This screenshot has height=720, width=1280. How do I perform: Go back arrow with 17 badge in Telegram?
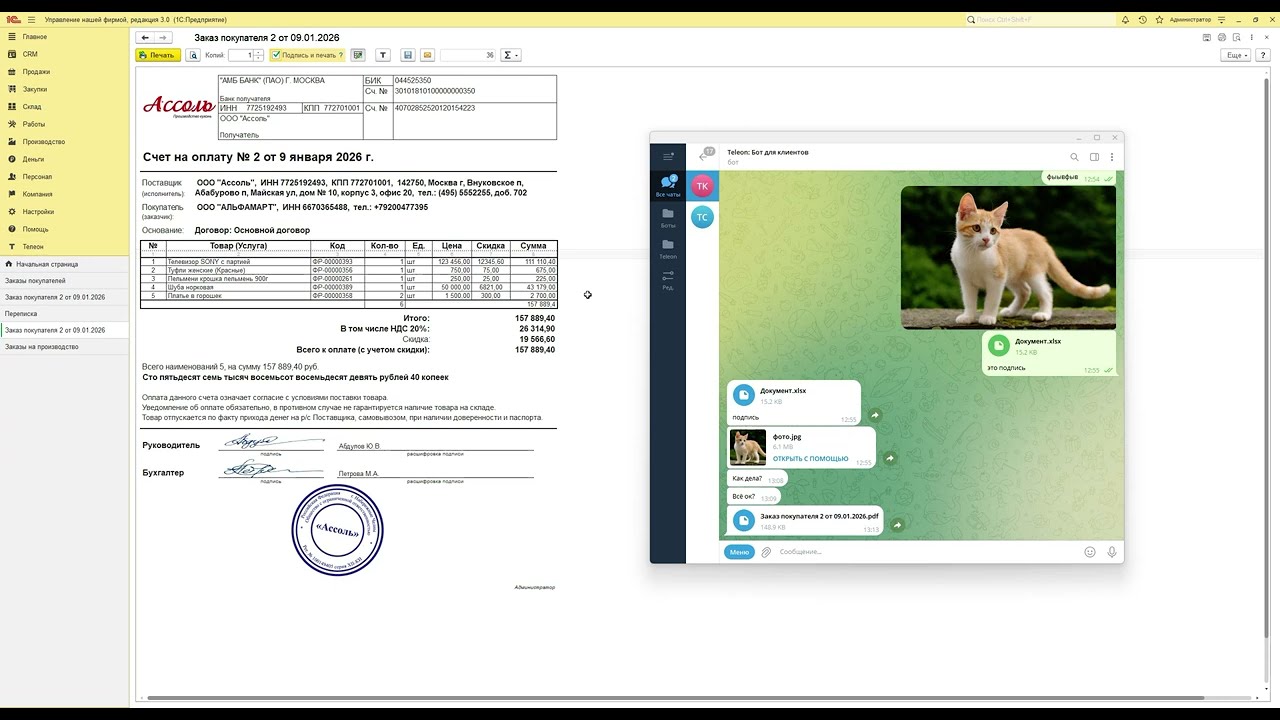click(704, 155)
